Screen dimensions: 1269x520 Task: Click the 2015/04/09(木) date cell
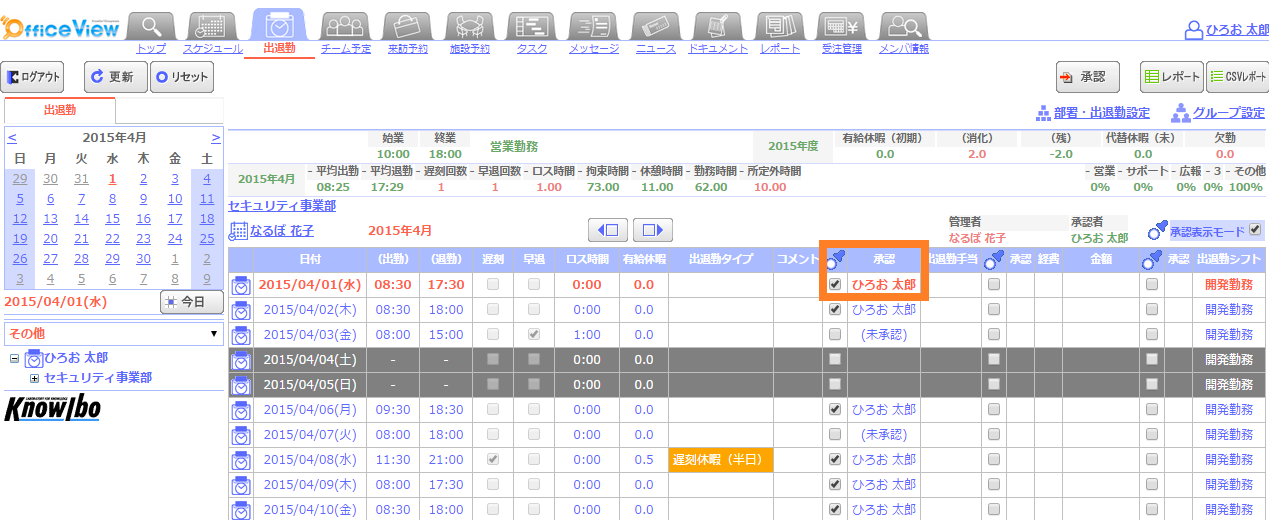point(310,484)
